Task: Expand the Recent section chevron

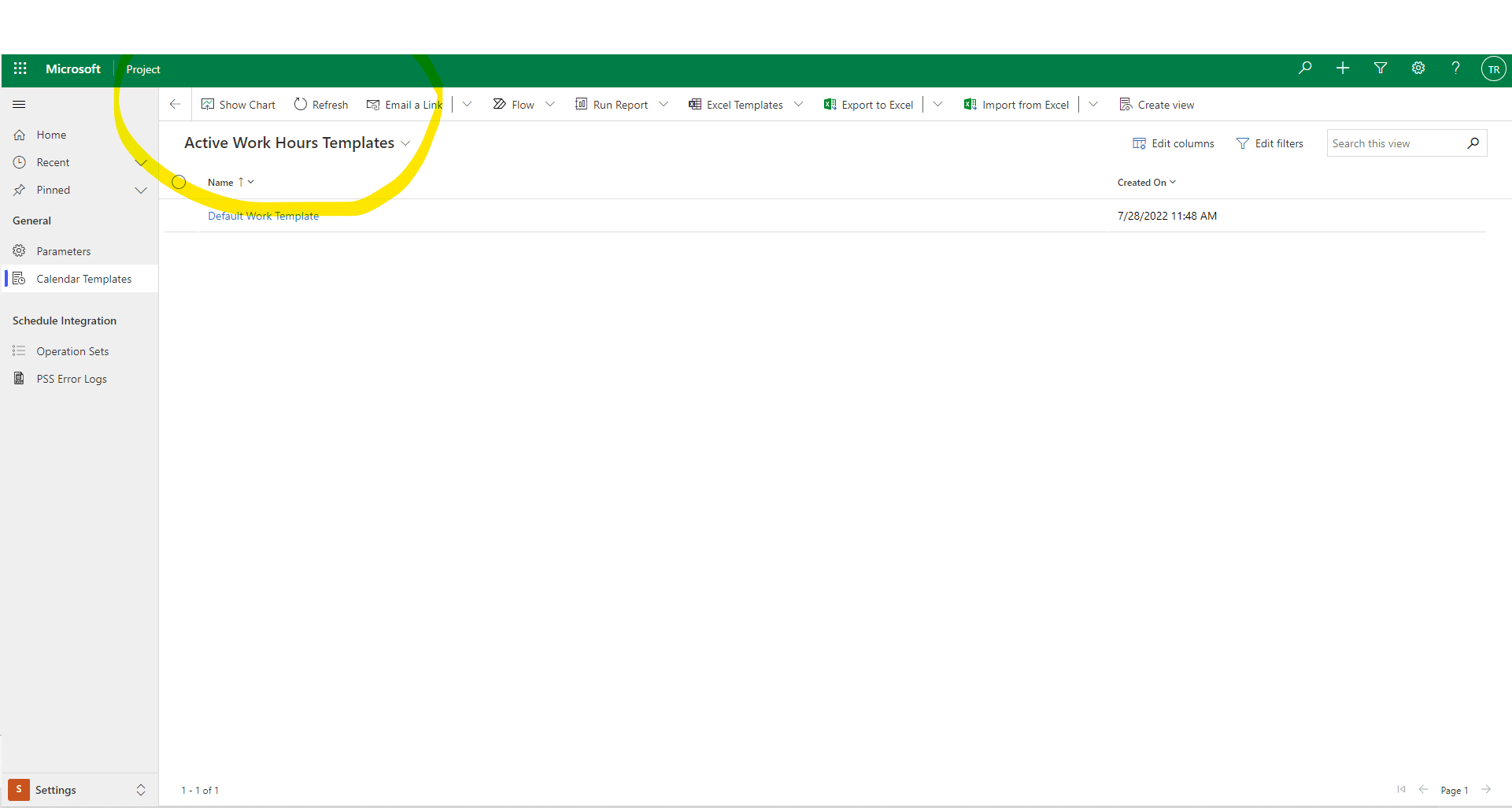Action: 141,162
